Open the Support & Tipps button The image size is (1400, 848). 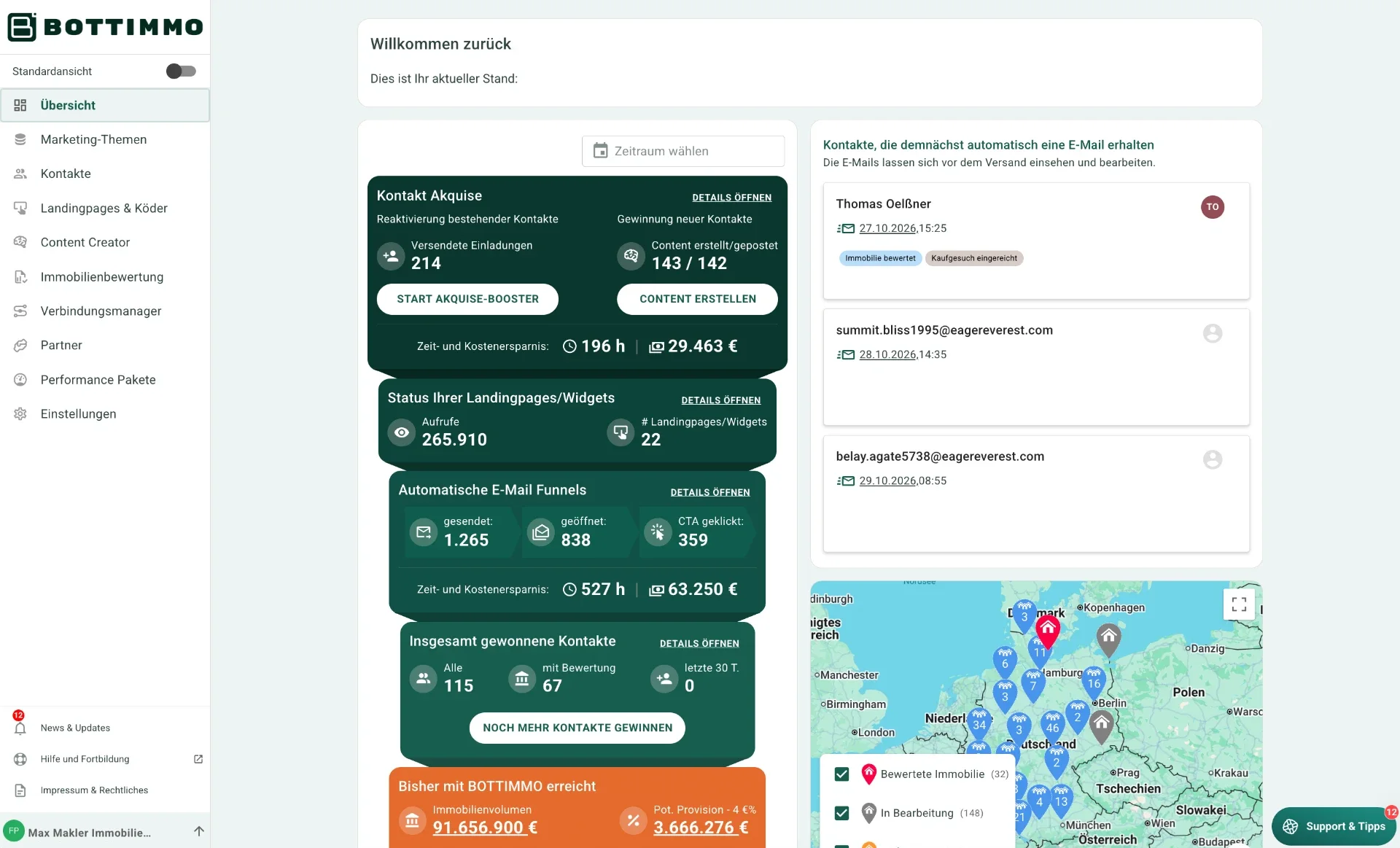coord(1334,826)
